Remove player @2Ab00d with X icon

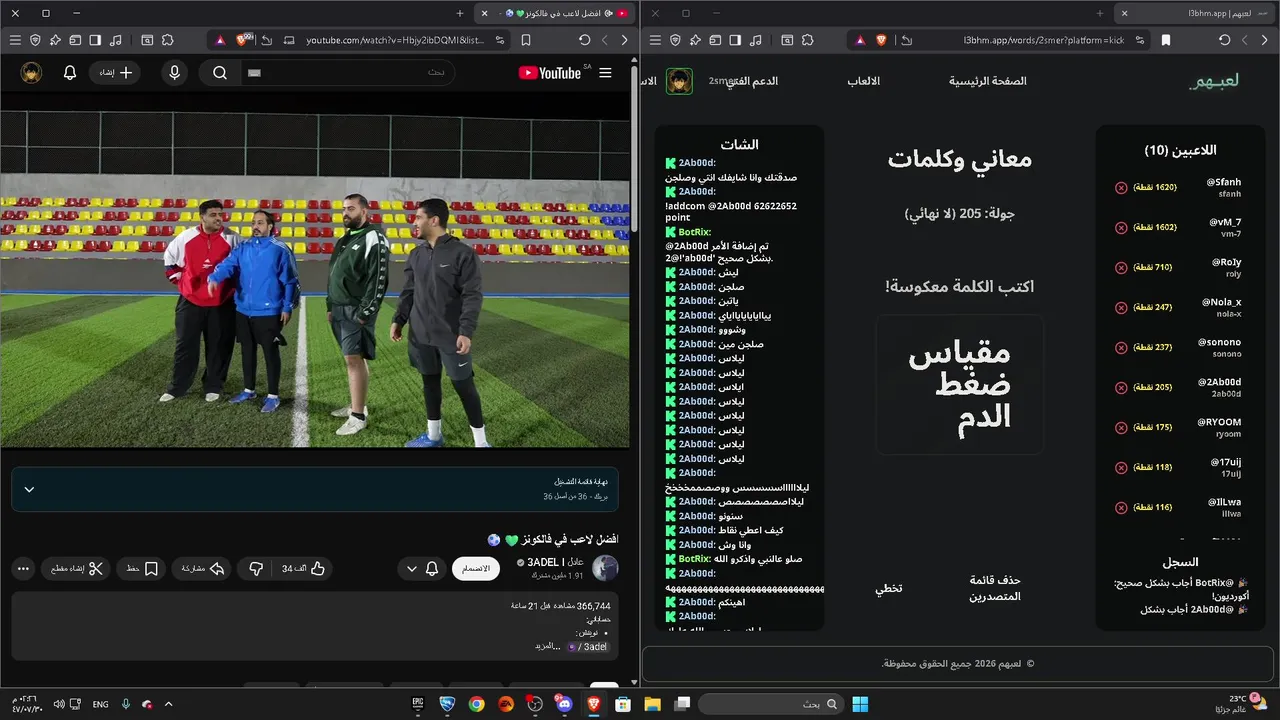pyautogui.click(x=1121, y=388)
